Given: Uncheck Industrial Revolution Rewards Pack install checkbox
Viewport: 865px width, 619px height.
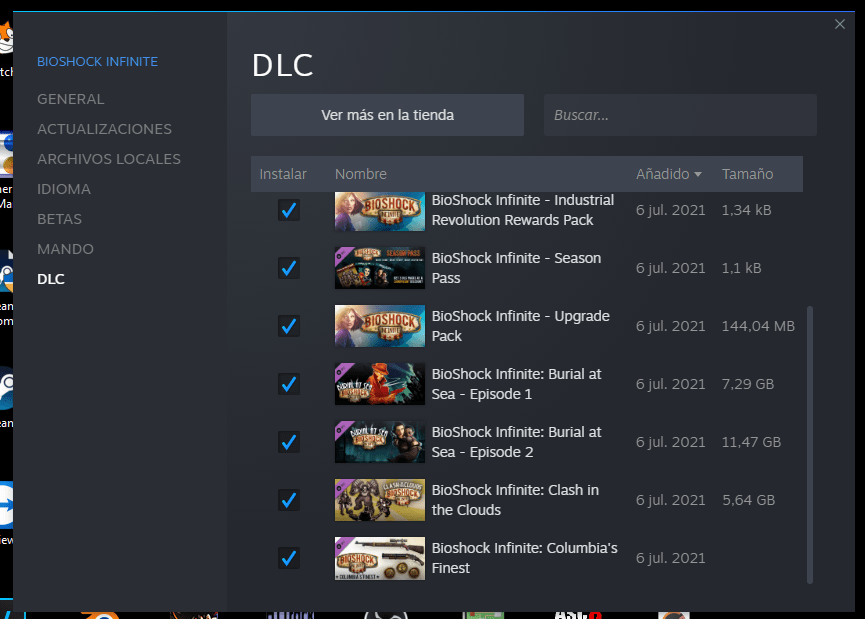Looking at the screenshot, I should tap(289, 210).
